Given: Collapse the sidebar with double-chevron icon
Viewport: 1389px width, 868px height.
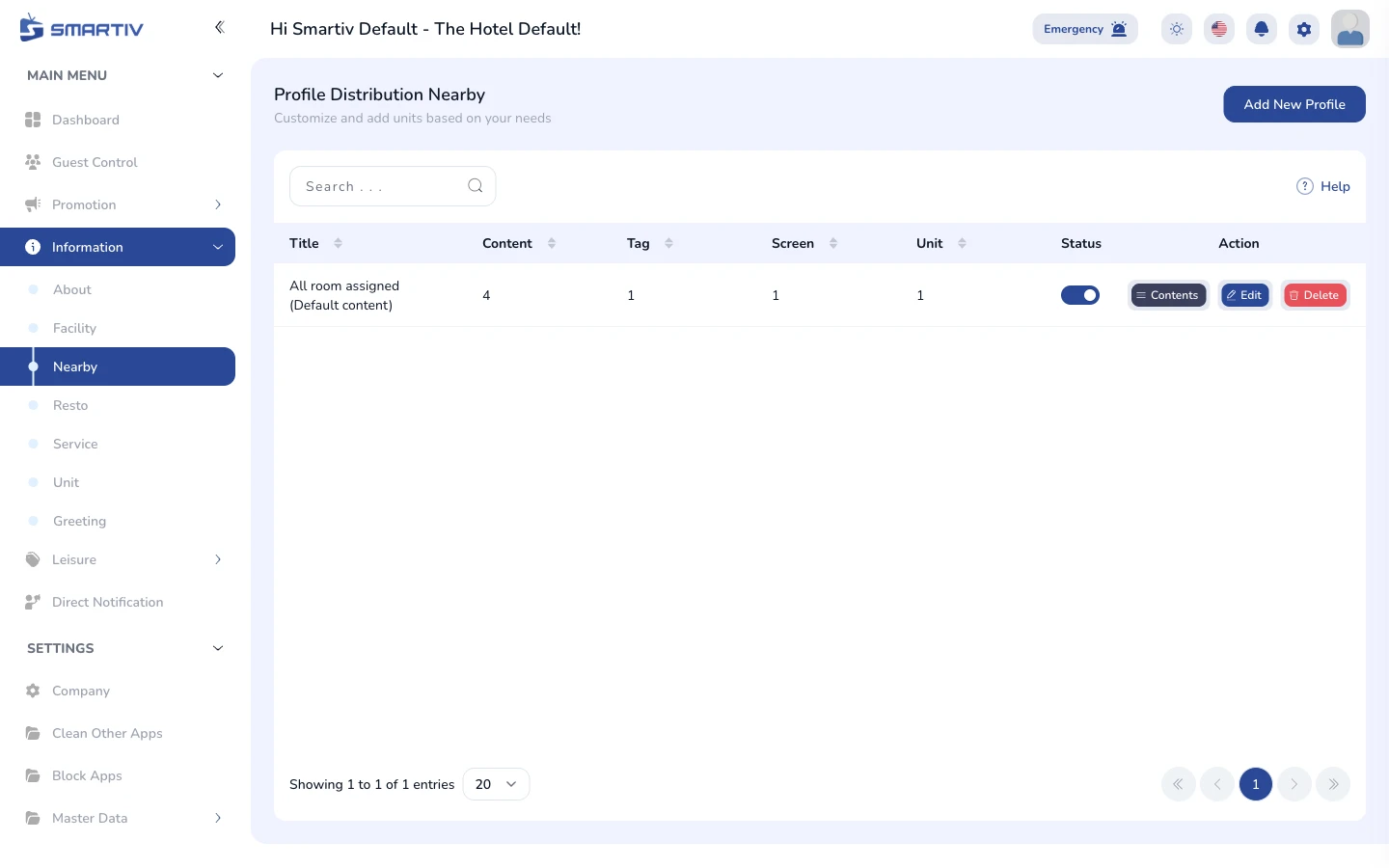Looking at the screenshot, I should tap(219, 27).
